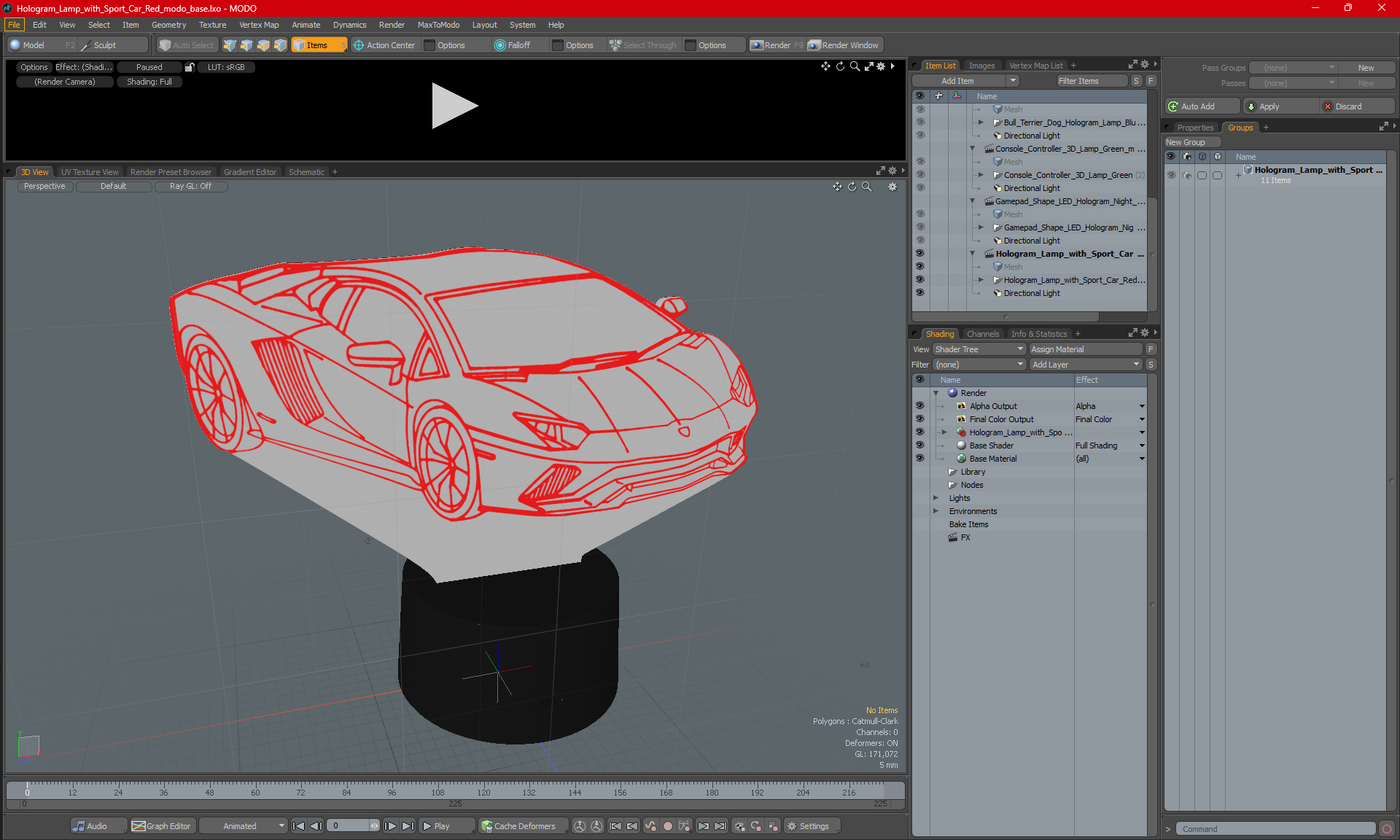Image resolution: width=1400 pixels, height=840 pixels.
Task: Switch to the UV Texture View tab
Action: 90,172
